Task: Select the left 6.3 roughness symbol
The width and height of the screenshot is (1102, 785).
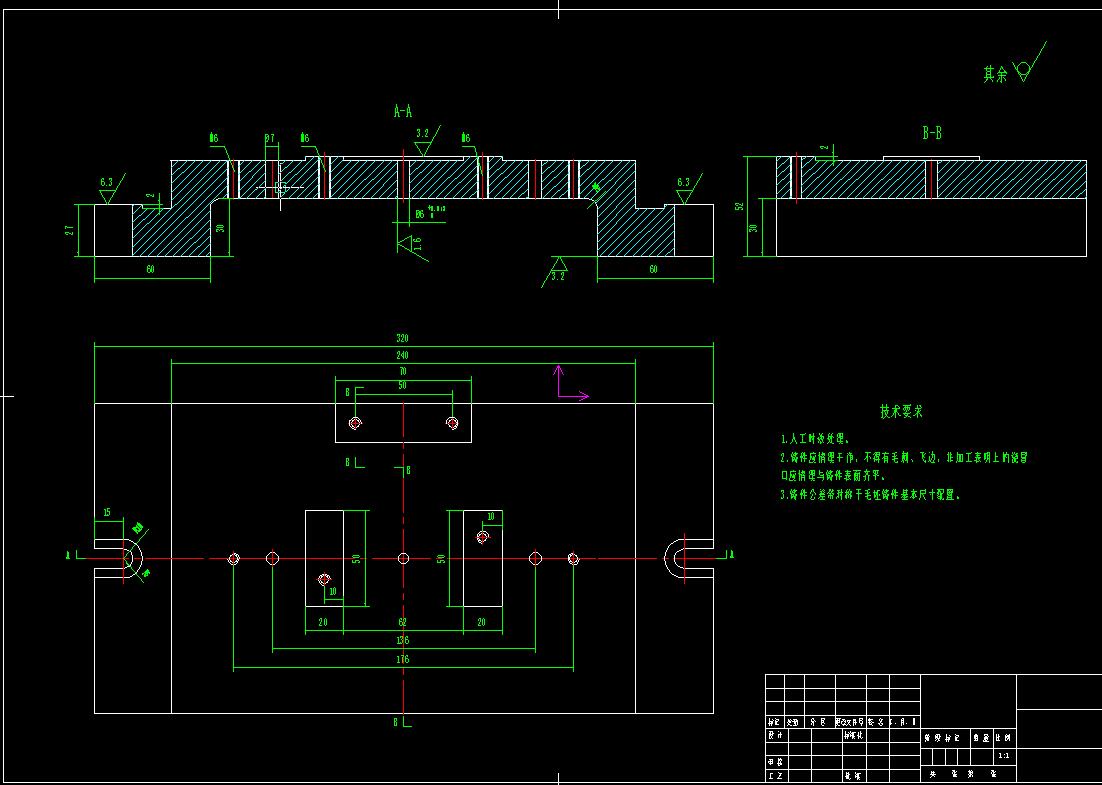Action: pos(110,188)
